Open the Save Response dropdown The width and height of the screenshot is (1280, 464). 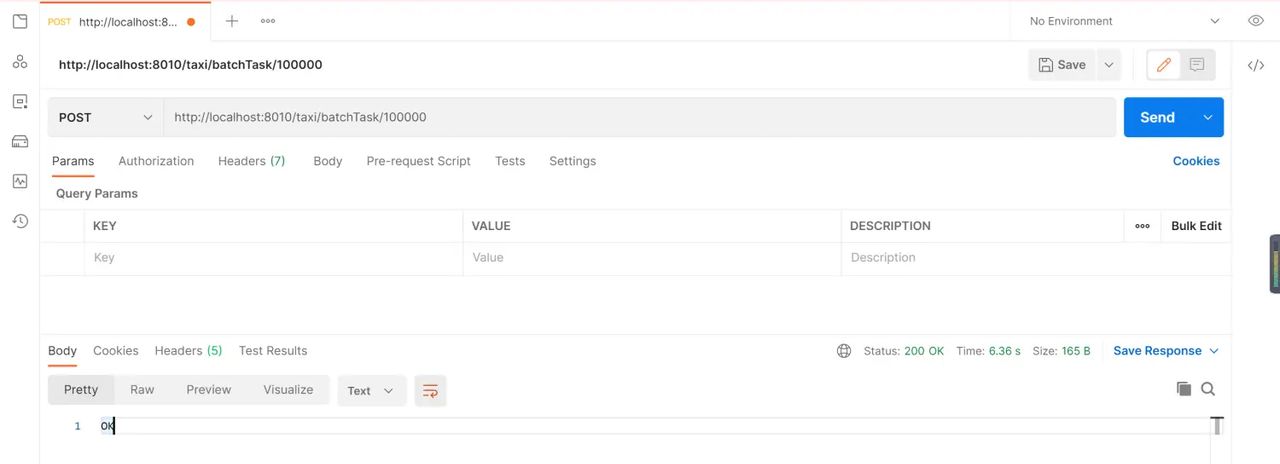1166,351
